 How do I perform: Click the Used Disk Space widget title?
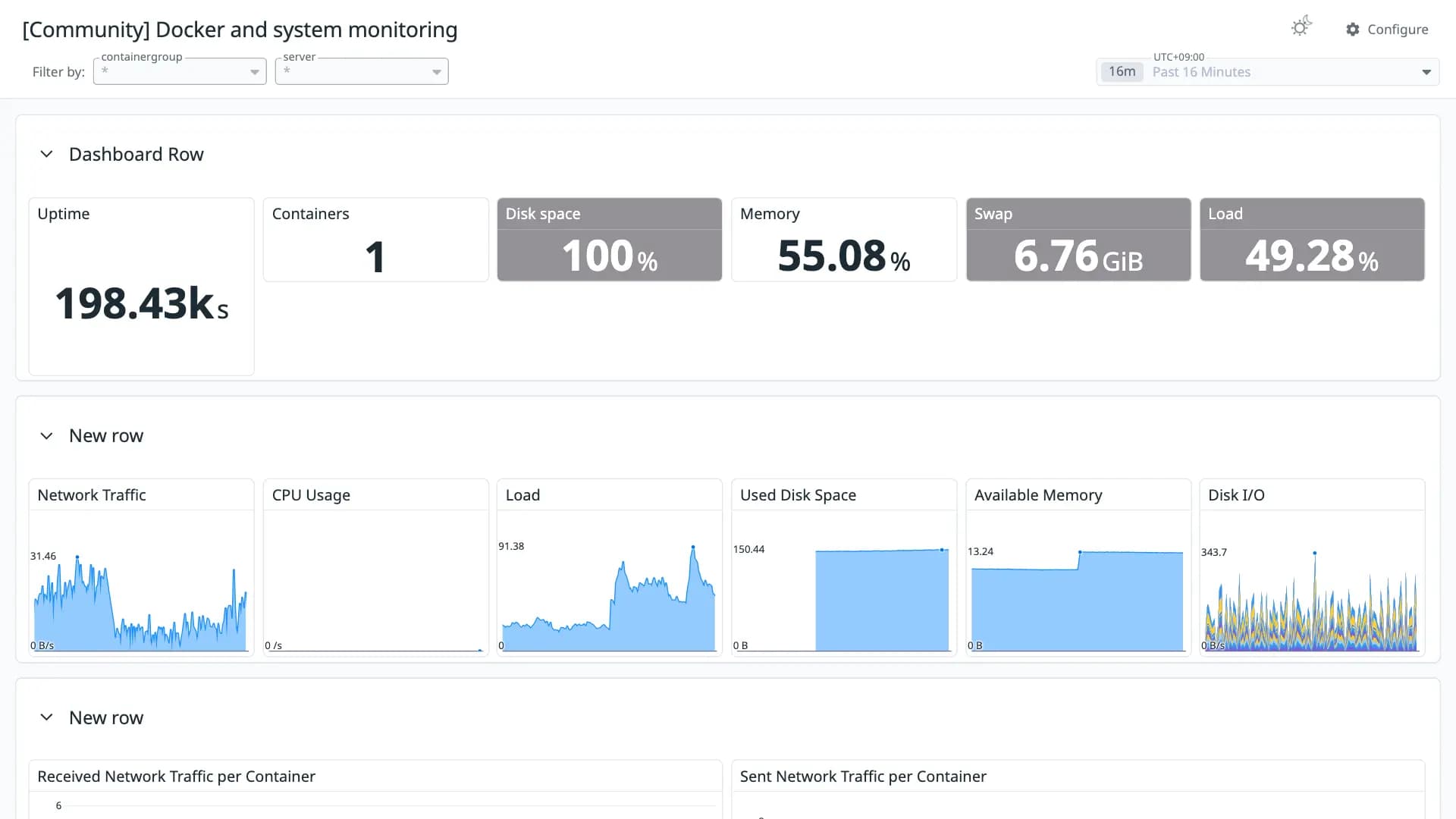click(x=798, y=495)
